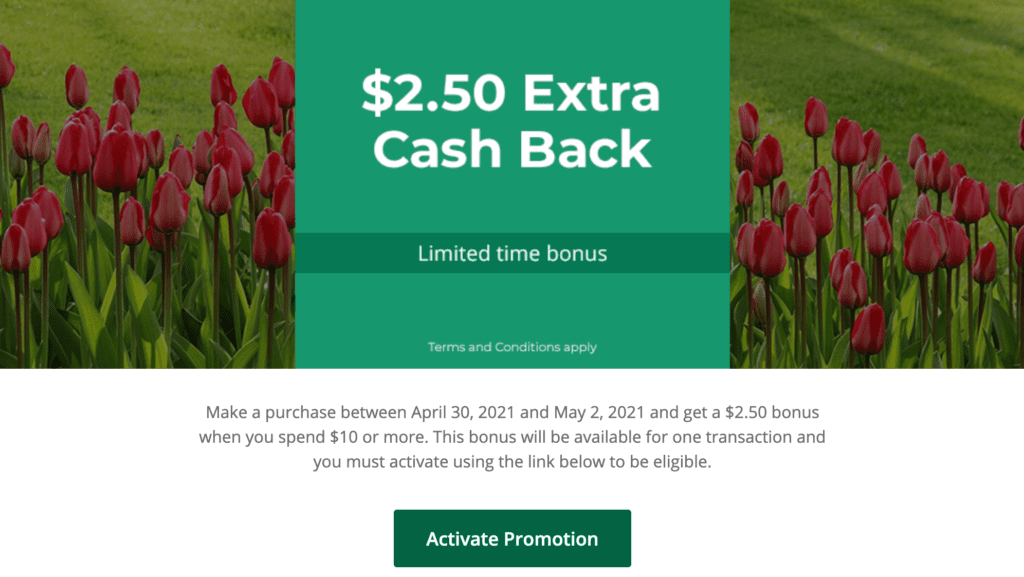
Task: Open the Terms and Conditions apply link
Action: [512, 347]
